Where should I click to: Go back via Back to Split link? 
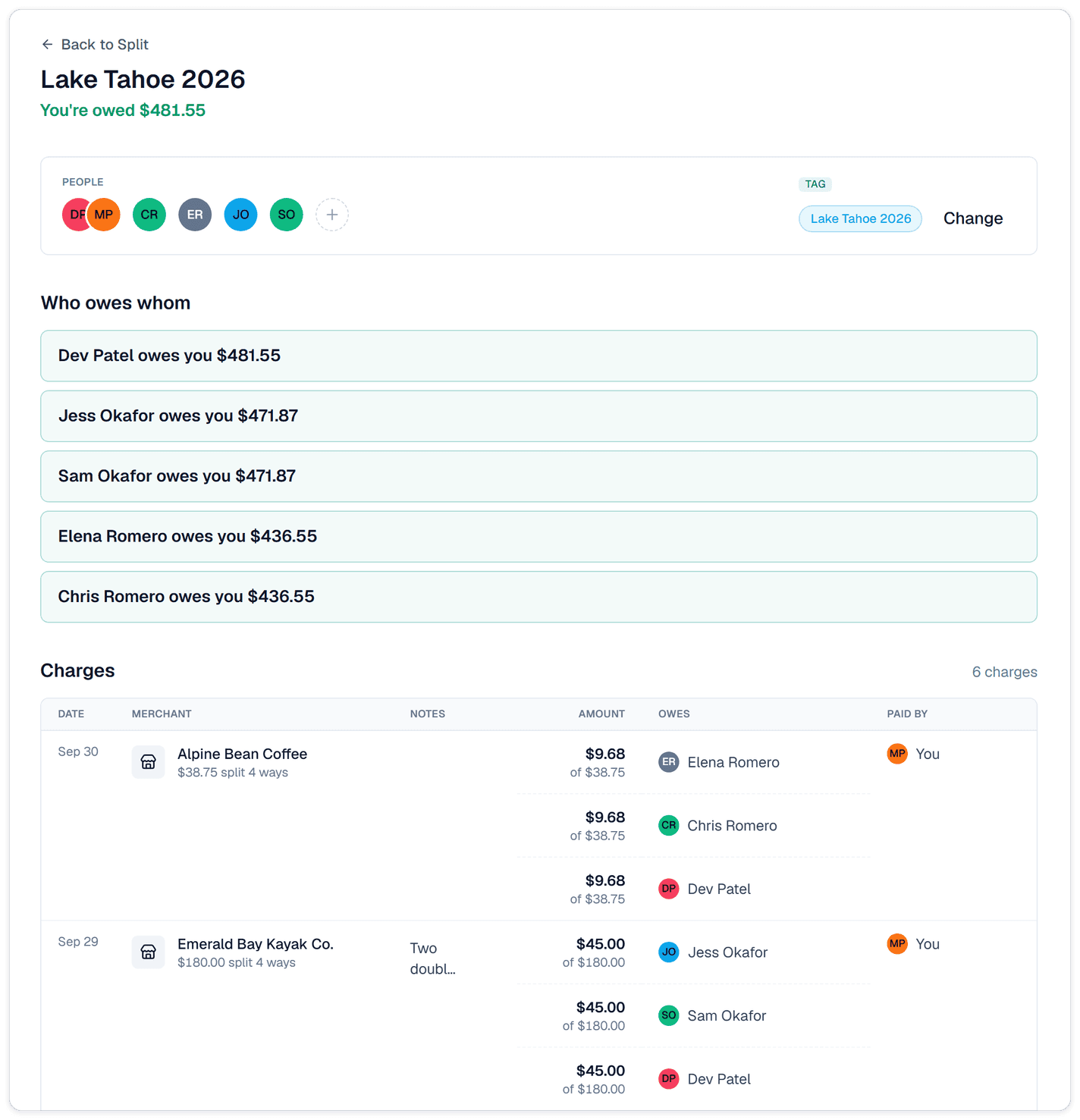click(95, 45)
